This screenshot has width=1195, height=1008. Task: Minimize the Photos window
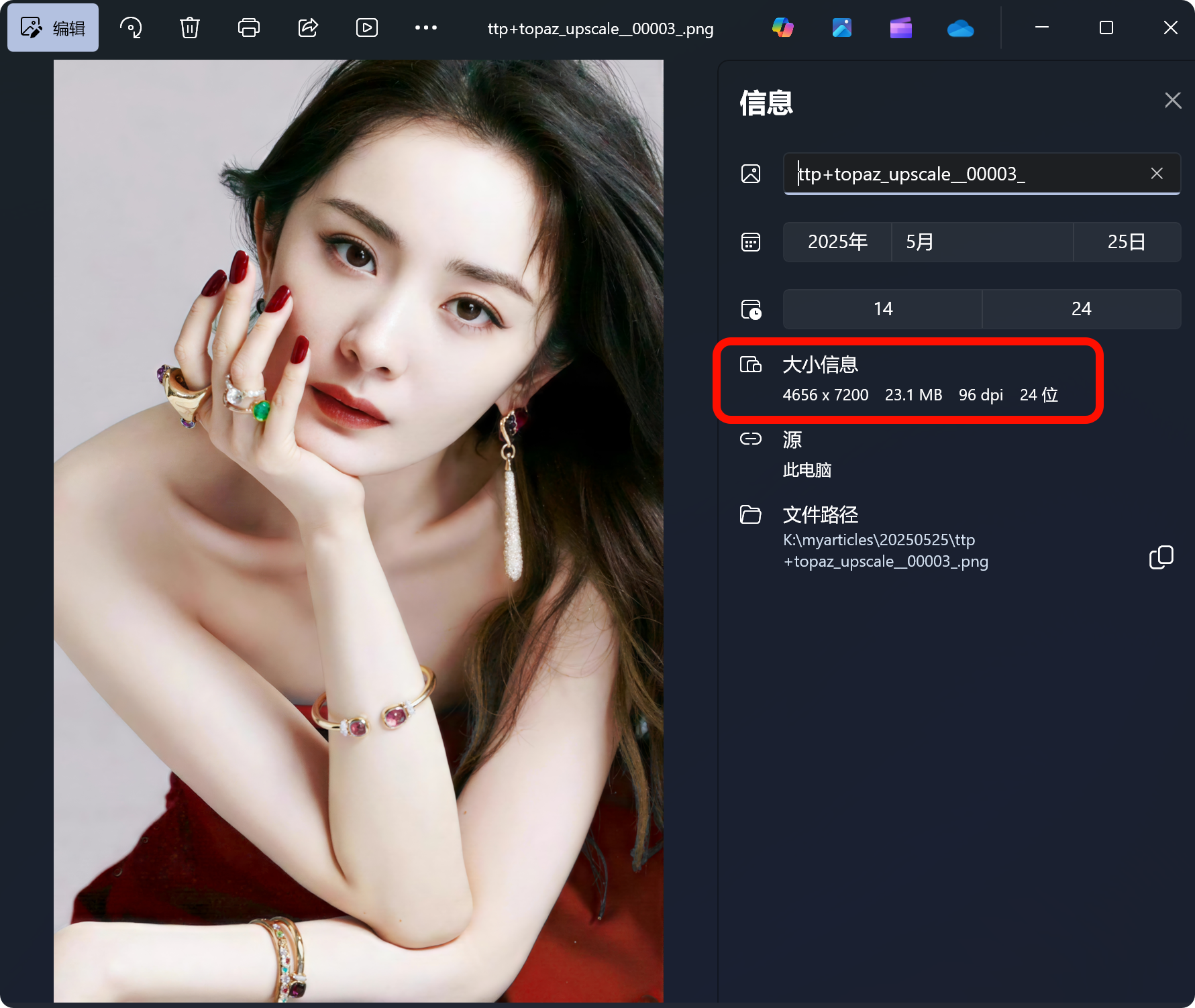[1042, 27]
